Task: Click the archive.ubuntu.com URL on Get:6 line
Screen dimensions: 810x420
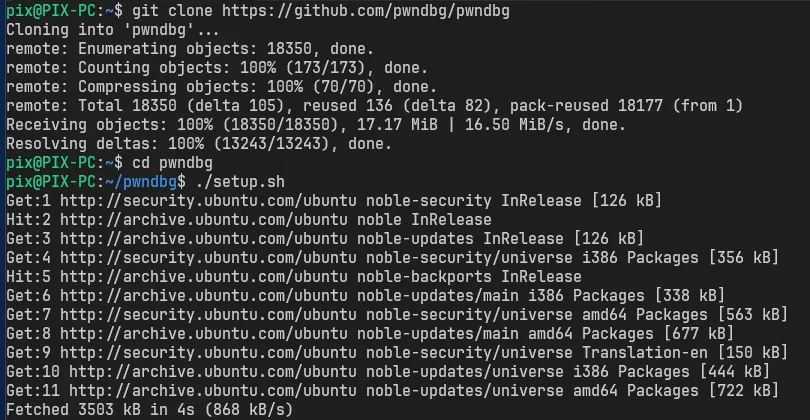Action: pyautogui.click(x=204, y=295)
